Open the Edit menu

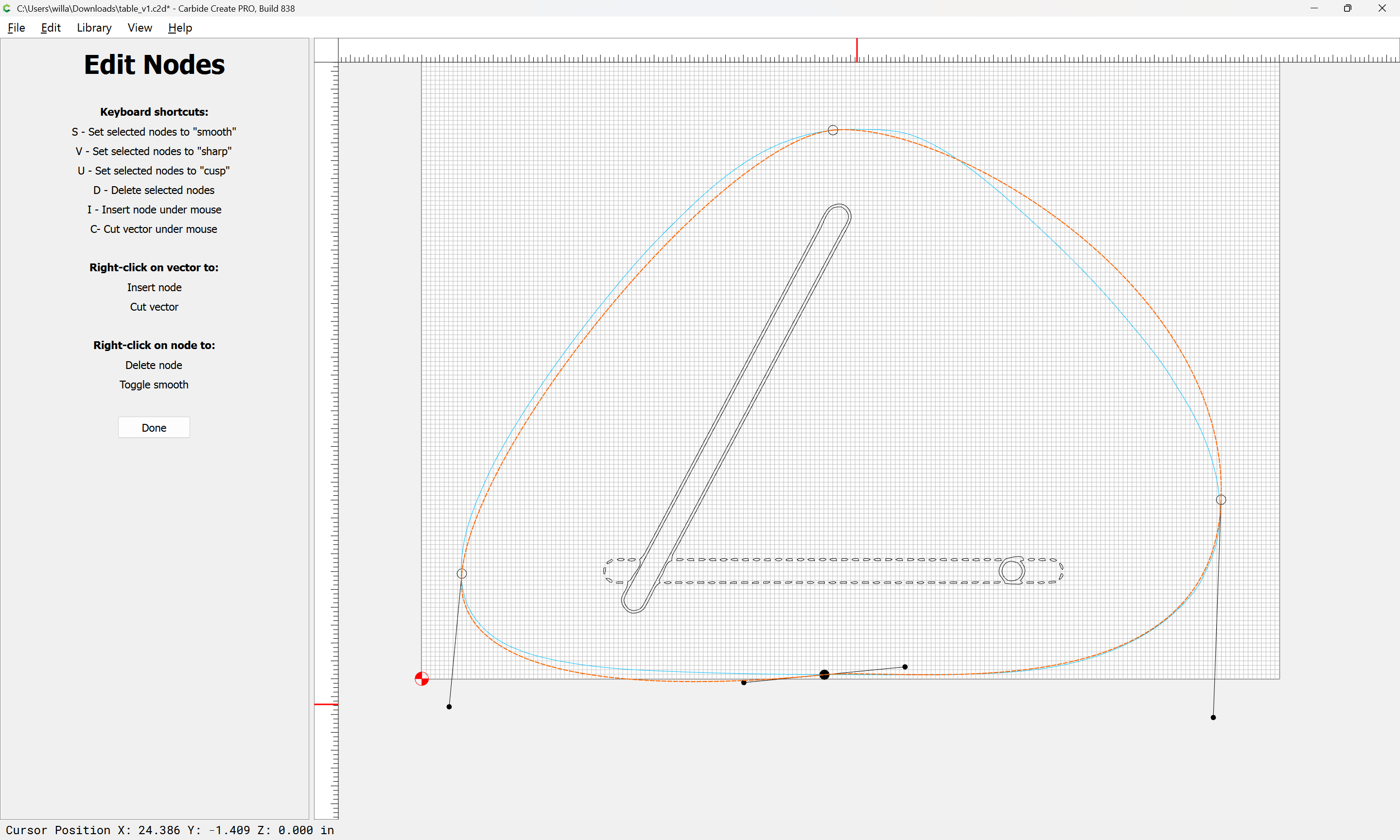click(51, 28)
